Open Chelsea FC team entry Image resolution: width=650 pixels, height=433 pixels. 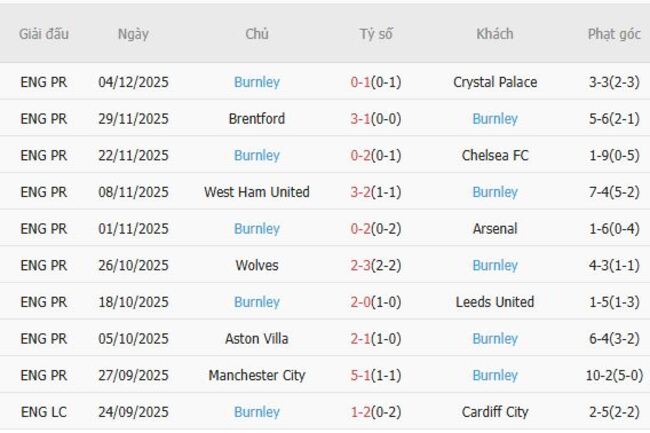[x=495, y=155]
